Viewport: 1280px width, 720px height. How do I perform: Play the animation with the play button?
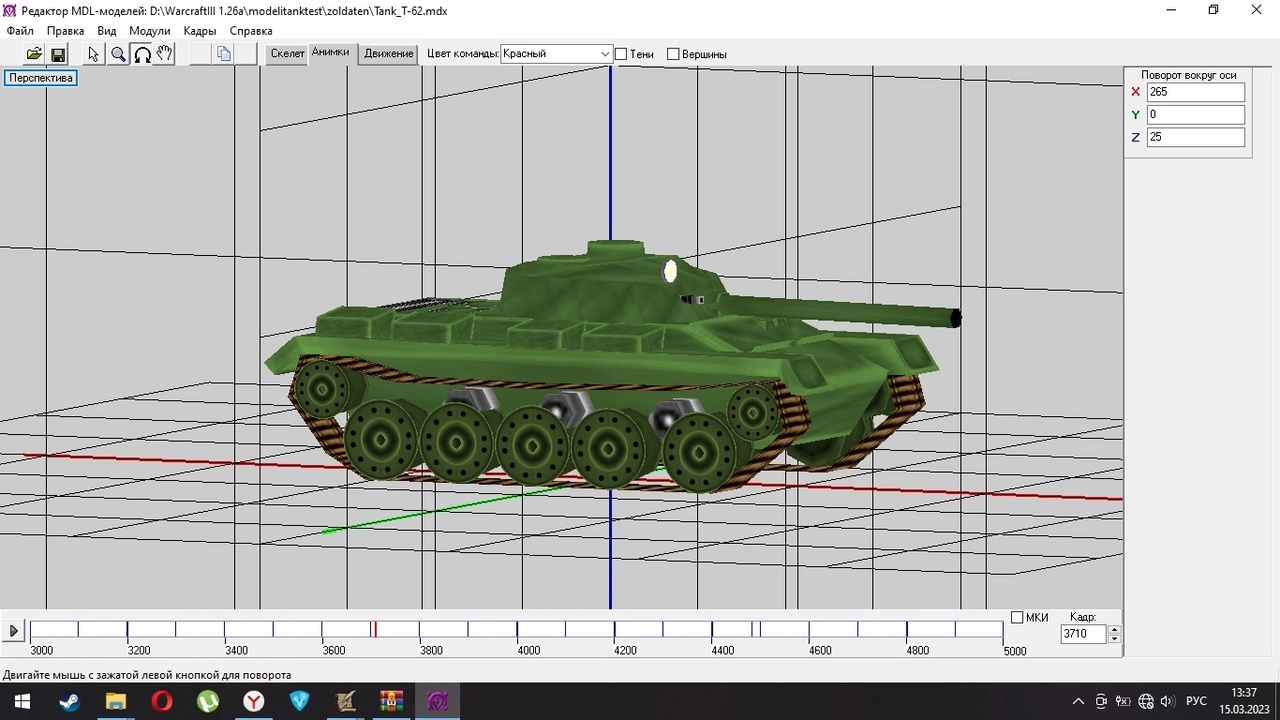click(x=13, y=630)
